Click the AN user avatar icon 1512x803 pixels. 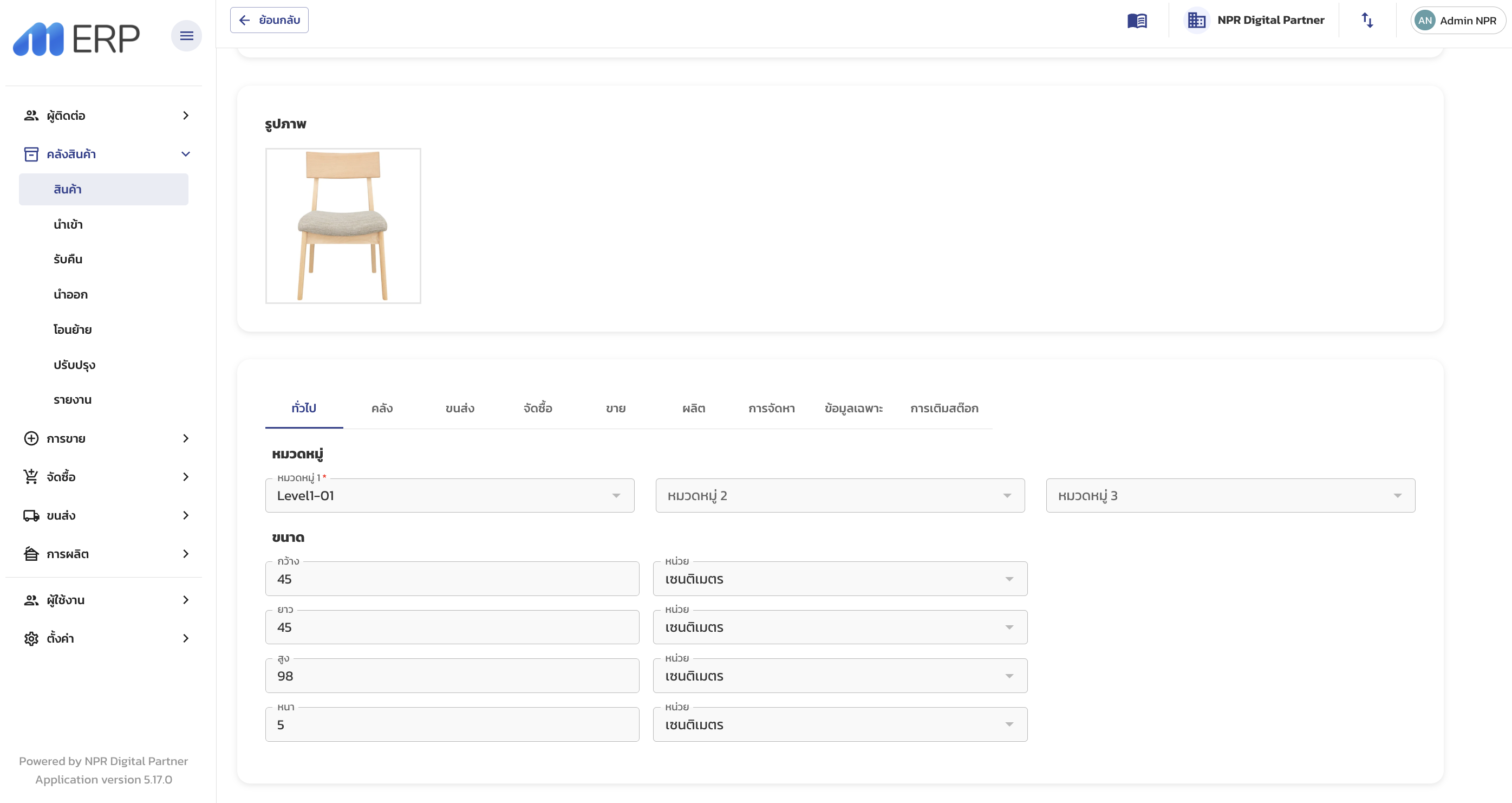coord(1425,21)
